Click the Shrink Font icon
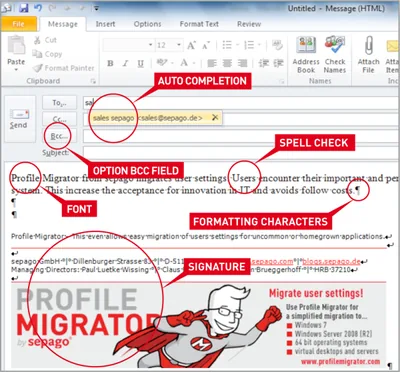The height and width of the screenshot is (372, 400). (x=206, y=45)
